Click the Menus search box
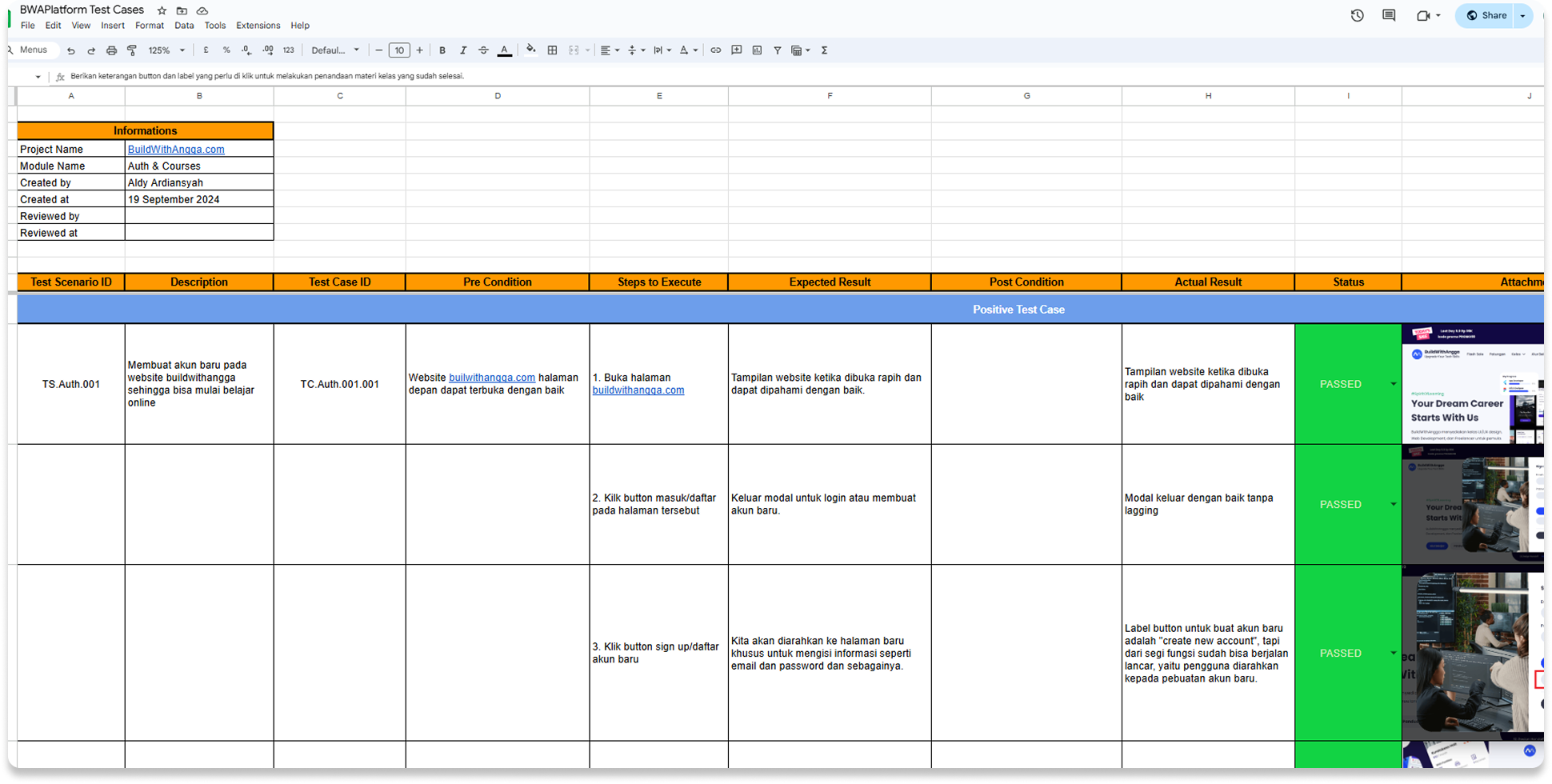 pos(32,50)
